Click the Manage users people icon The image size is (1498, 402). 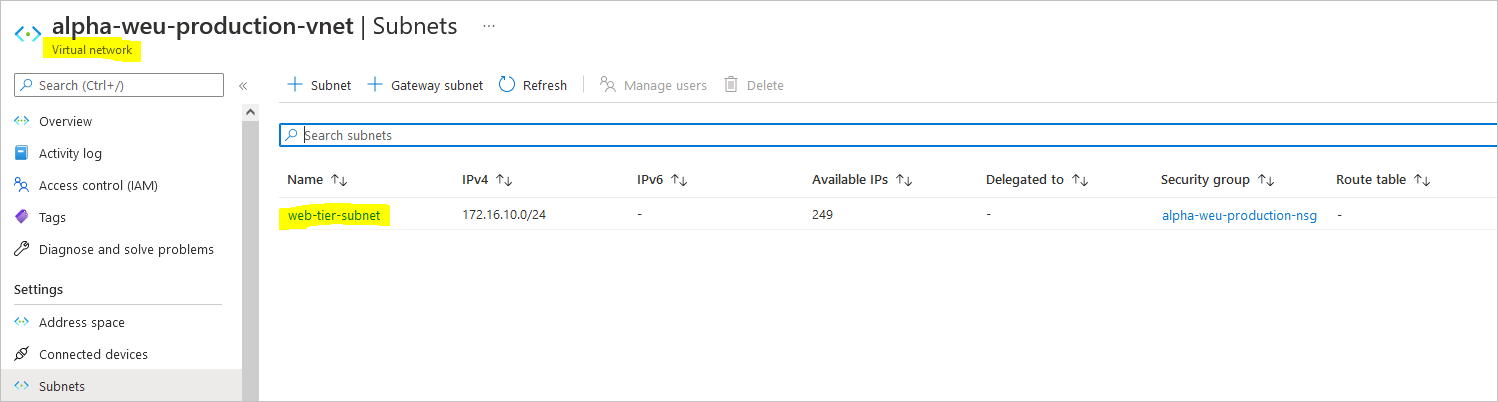point(607,85)
